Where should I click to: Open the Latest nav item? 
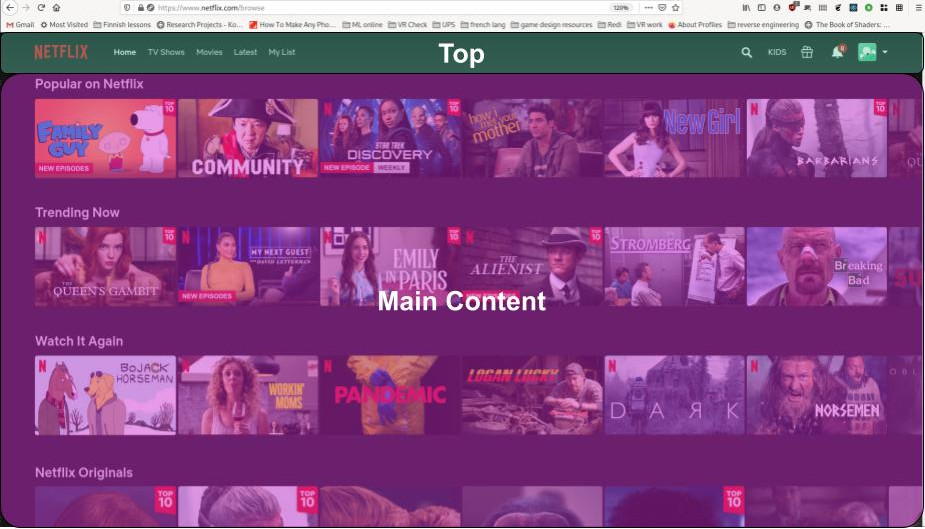coord(245,52)
